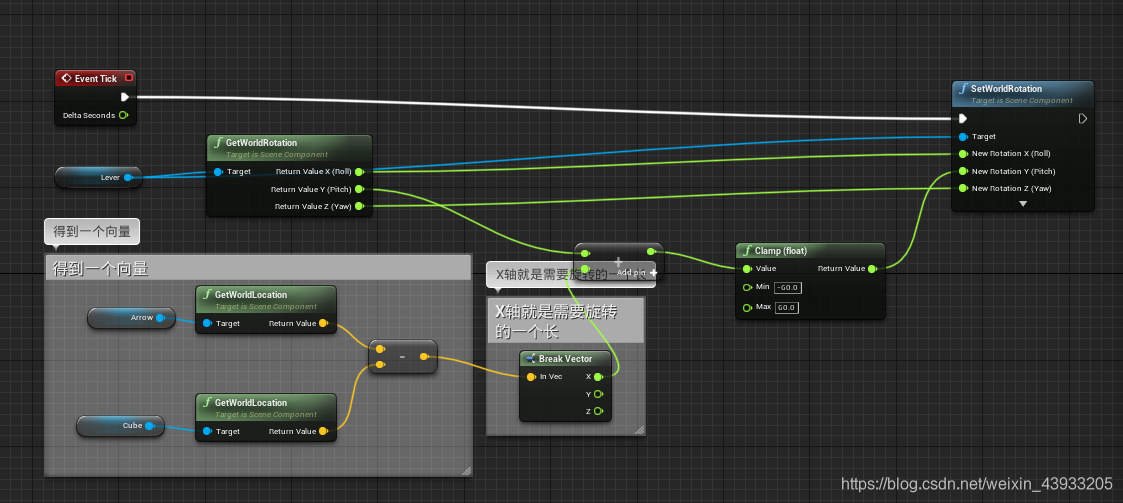Click the Break Vector X output pin
Screen dimensions: 1123x503
[598, 376]
